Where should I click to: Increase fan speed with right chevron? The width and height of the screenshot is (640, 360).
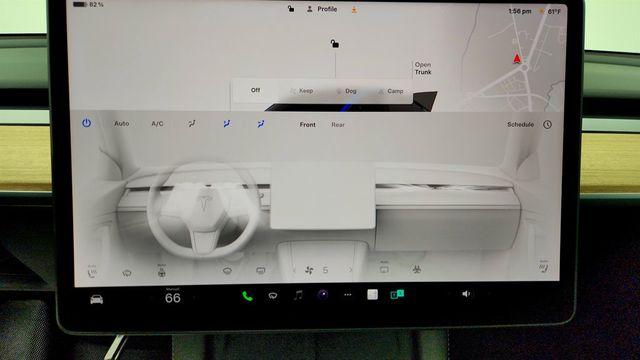pyautogui.click(x=350, y=270)
